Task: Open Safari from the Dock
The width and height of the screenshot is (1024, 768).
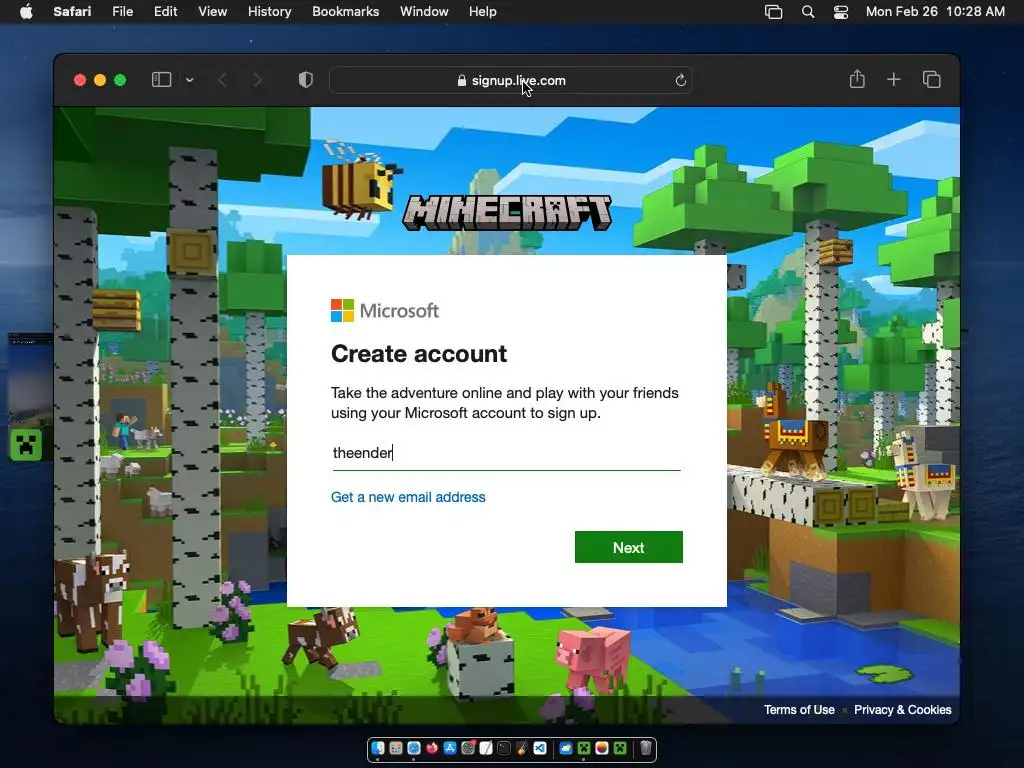Action: point(414,748)
